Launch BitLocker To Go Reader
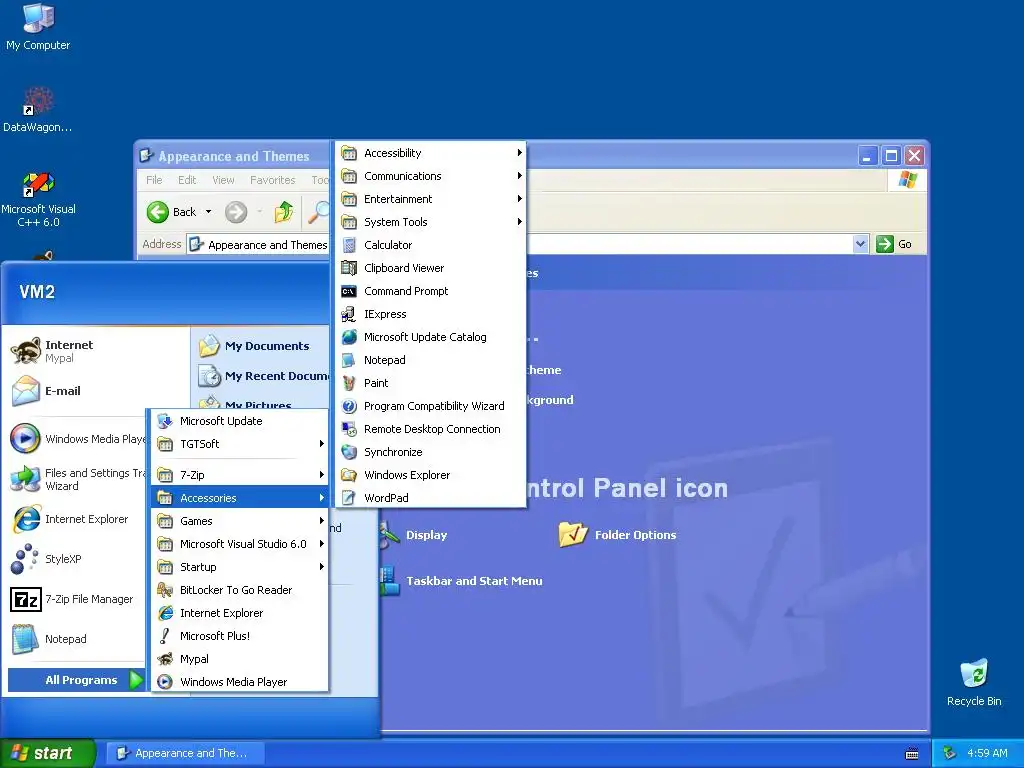The image size is (1024, 768). point(239,590)
